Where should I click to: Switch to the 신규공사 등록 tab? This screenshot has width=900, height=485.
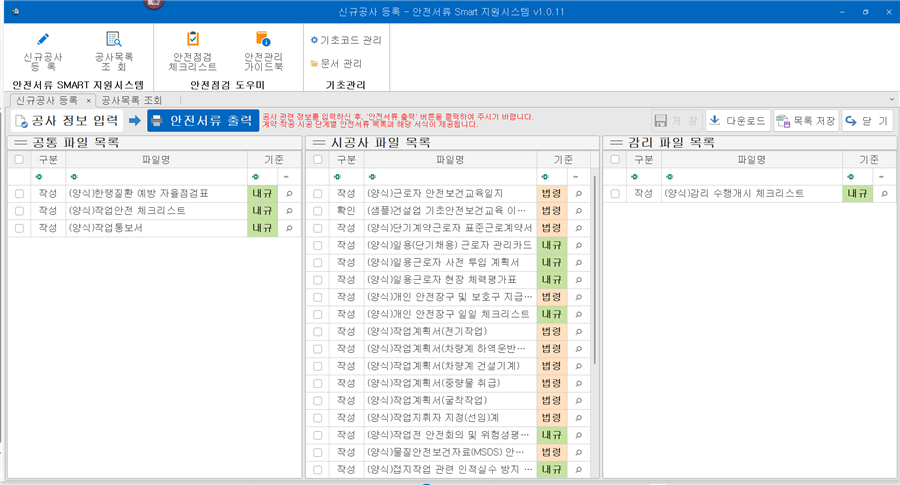pos(46,100)
